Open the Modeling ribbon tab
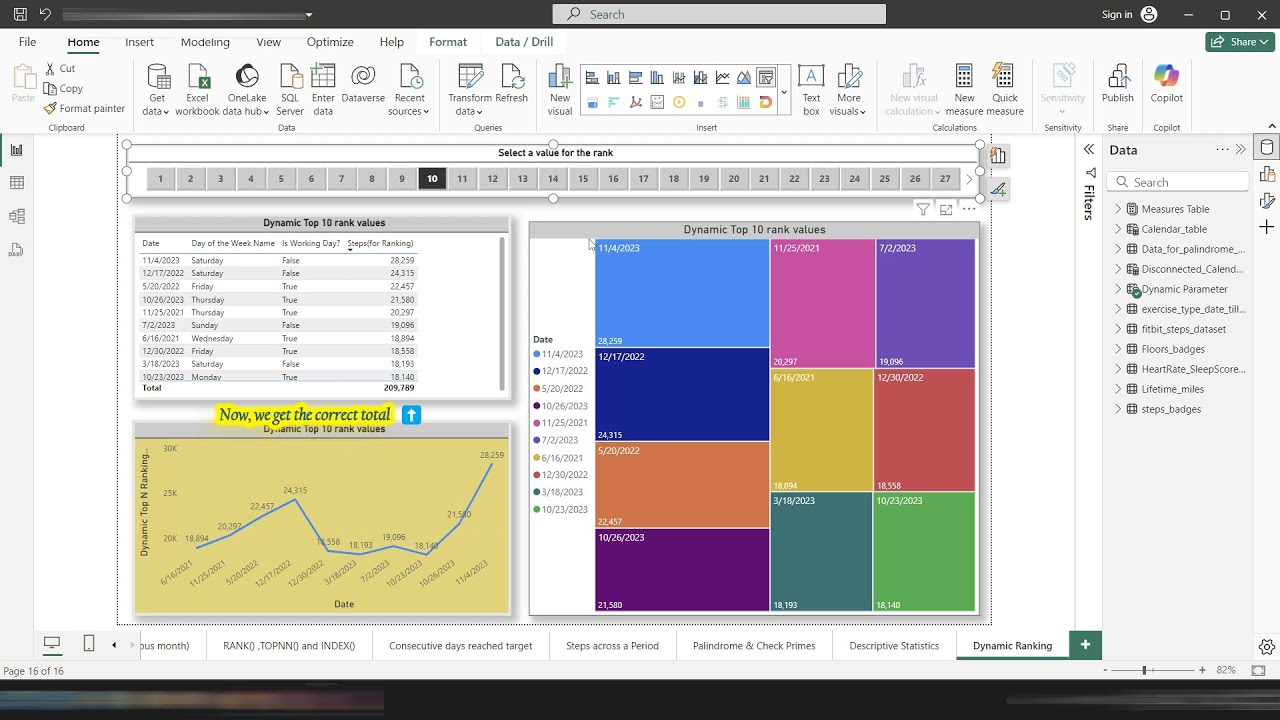 (x=205, y=42)
